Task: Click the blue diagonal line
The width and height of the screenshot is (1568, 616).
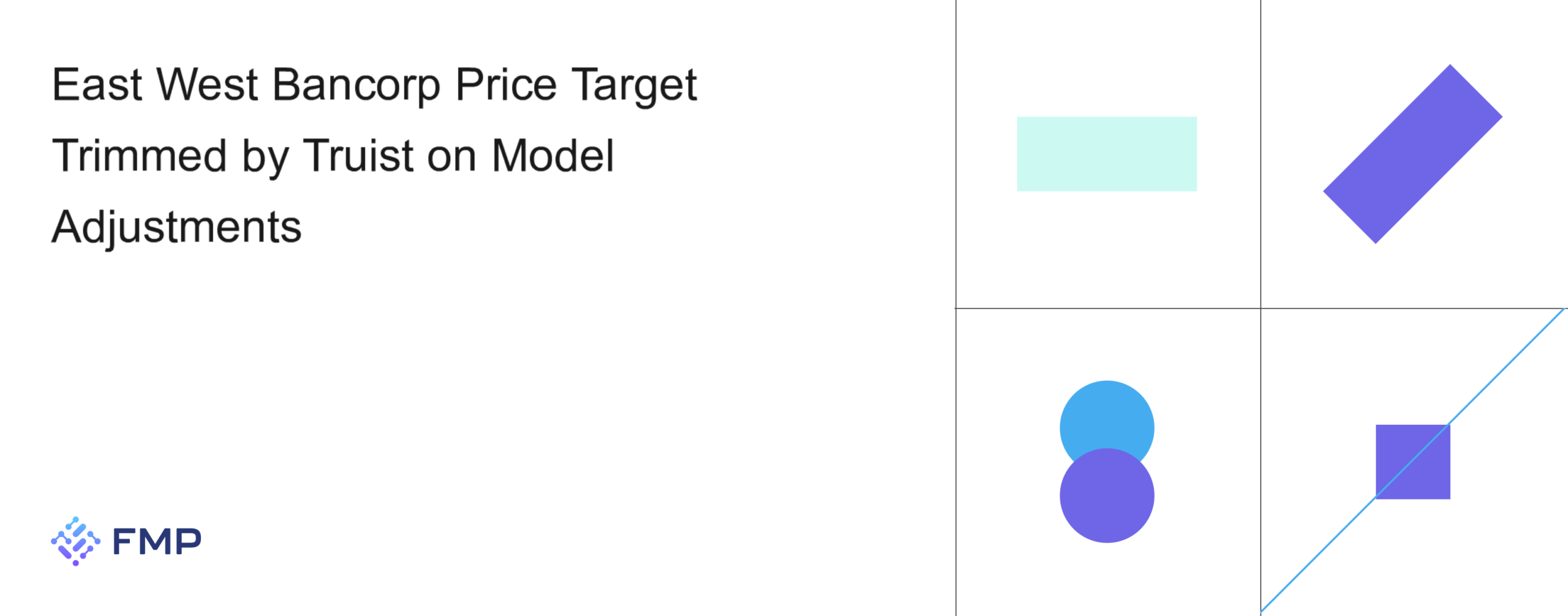Action: point(1507,368)
